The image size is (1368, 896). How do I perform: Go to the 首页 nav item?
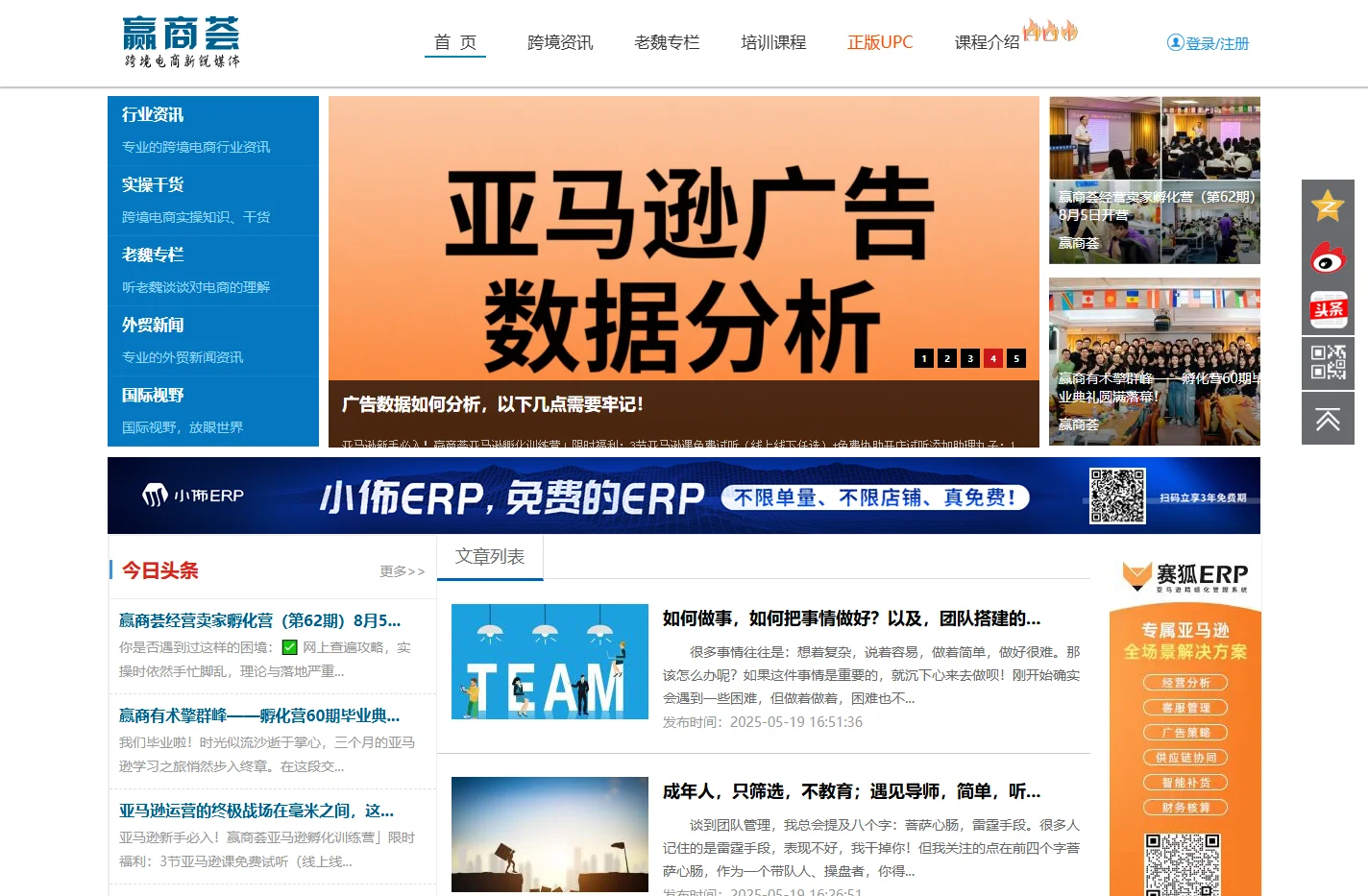(x=455, y=42)
